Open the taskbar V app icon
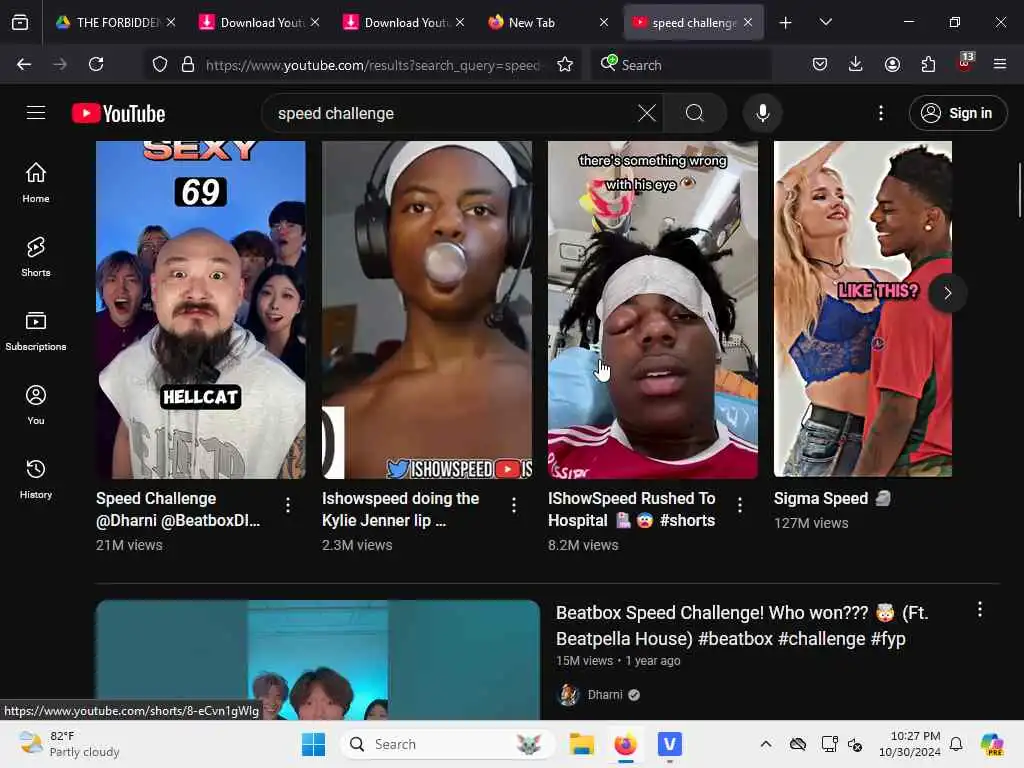The image size is (1024, 768). point(669,744)
